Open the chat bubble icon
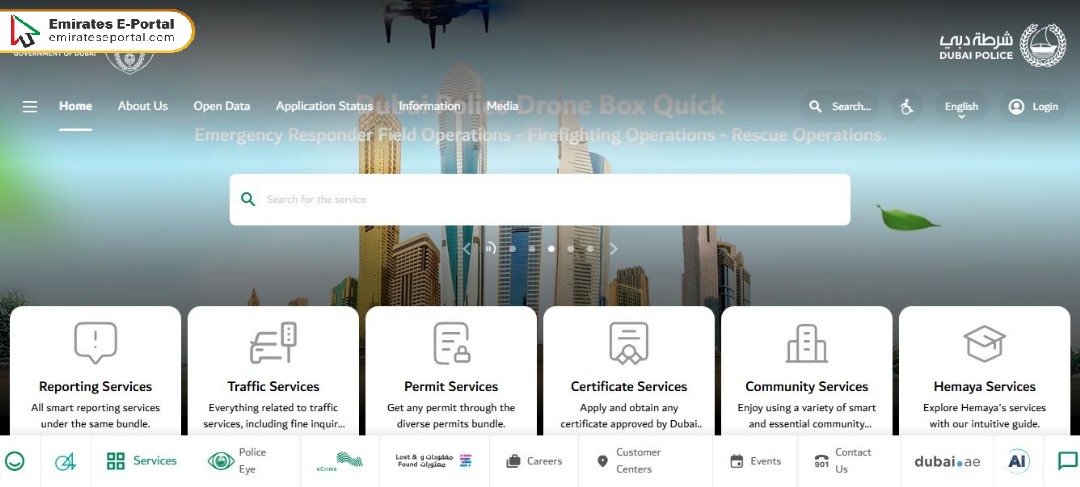The height and width of the screenshot is (487, 1080). click(x=1067, y=461)
